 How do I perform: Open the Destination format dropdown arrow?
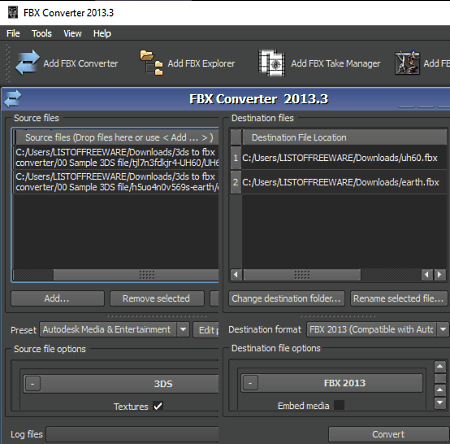coord(443,329)
